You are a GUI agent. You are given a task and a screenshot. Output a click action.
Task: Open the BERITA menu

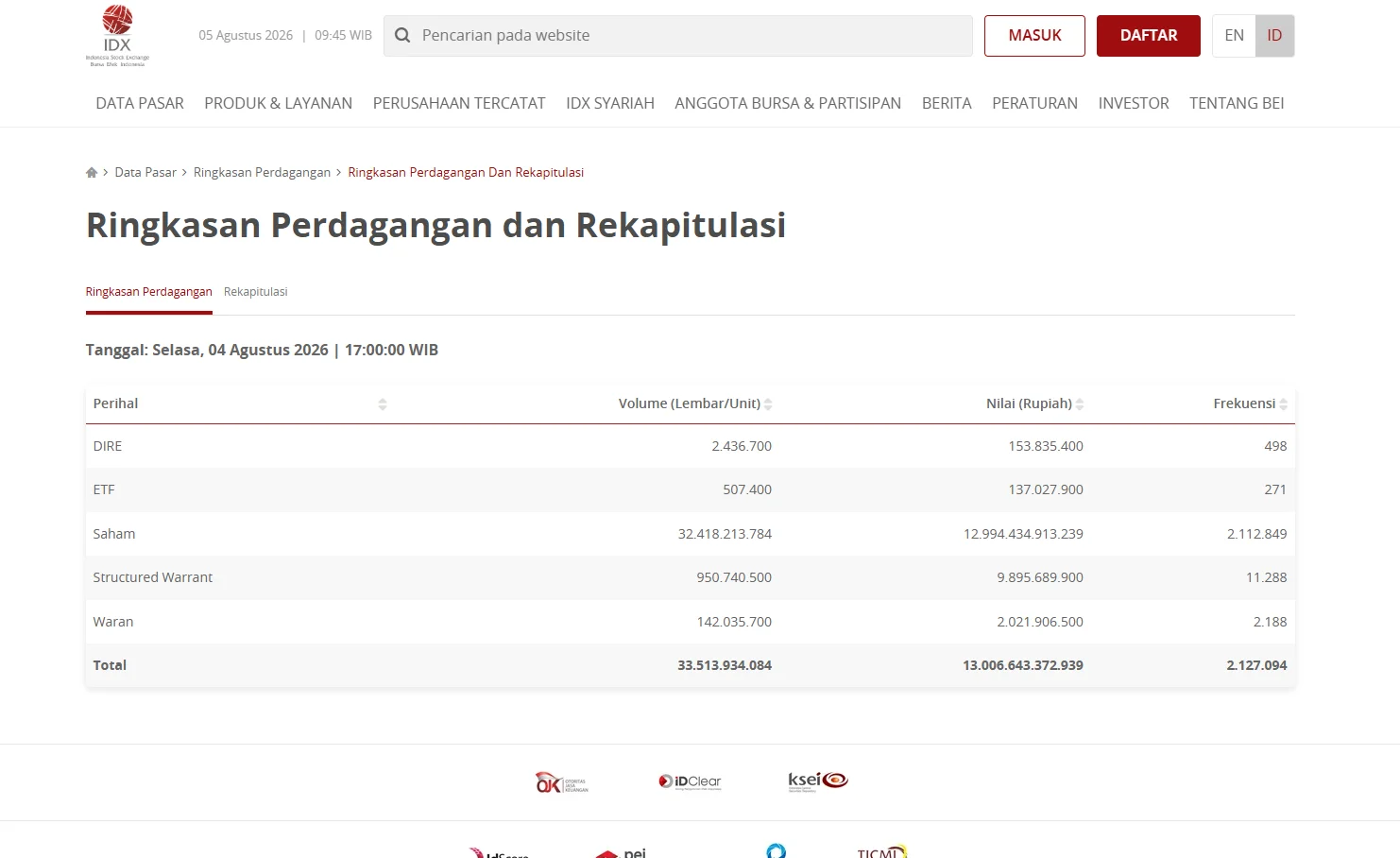[x=947, y=103]
